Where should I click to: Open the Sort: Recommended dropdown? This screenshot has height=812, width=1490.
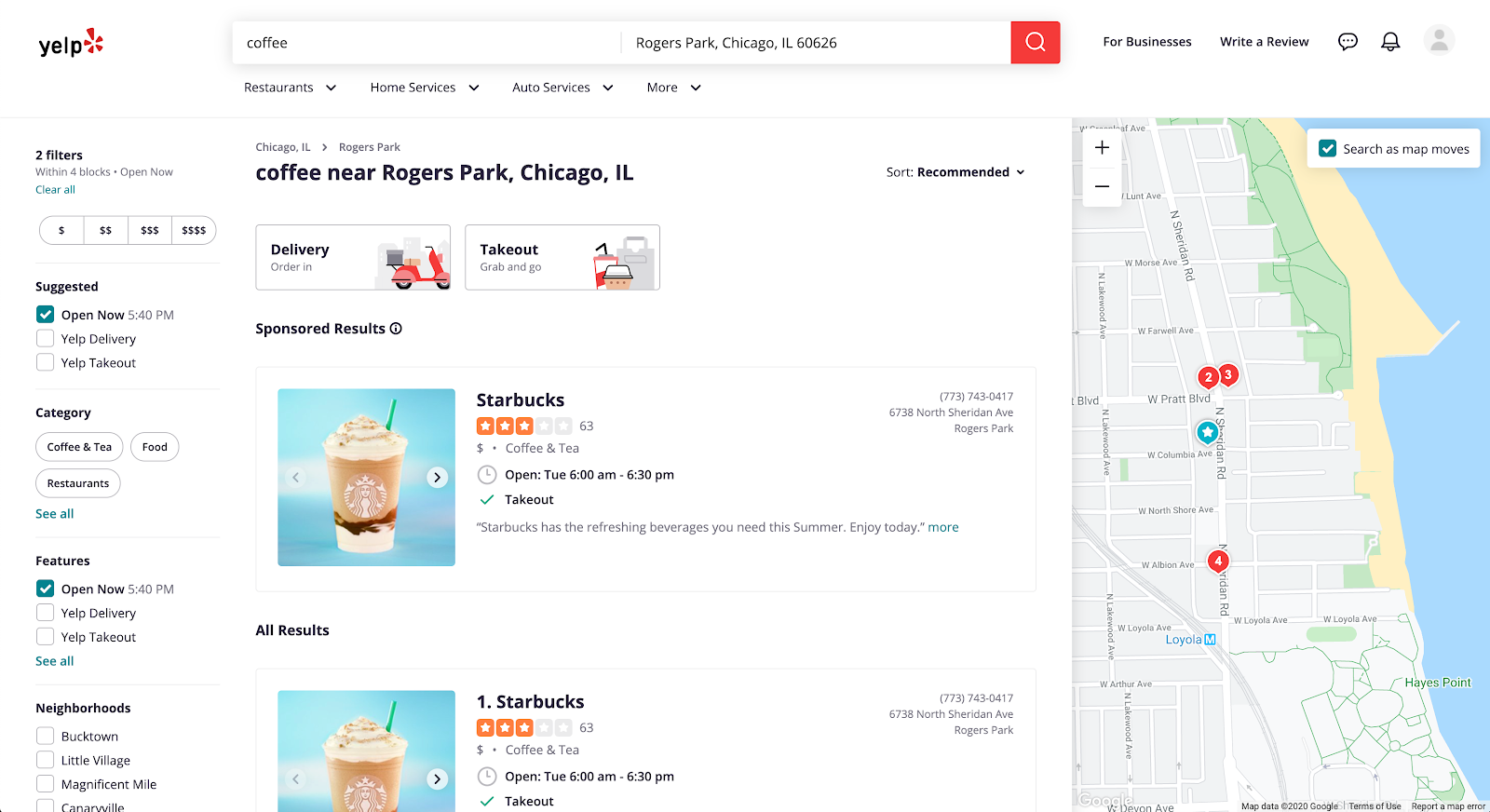point(955,172)
